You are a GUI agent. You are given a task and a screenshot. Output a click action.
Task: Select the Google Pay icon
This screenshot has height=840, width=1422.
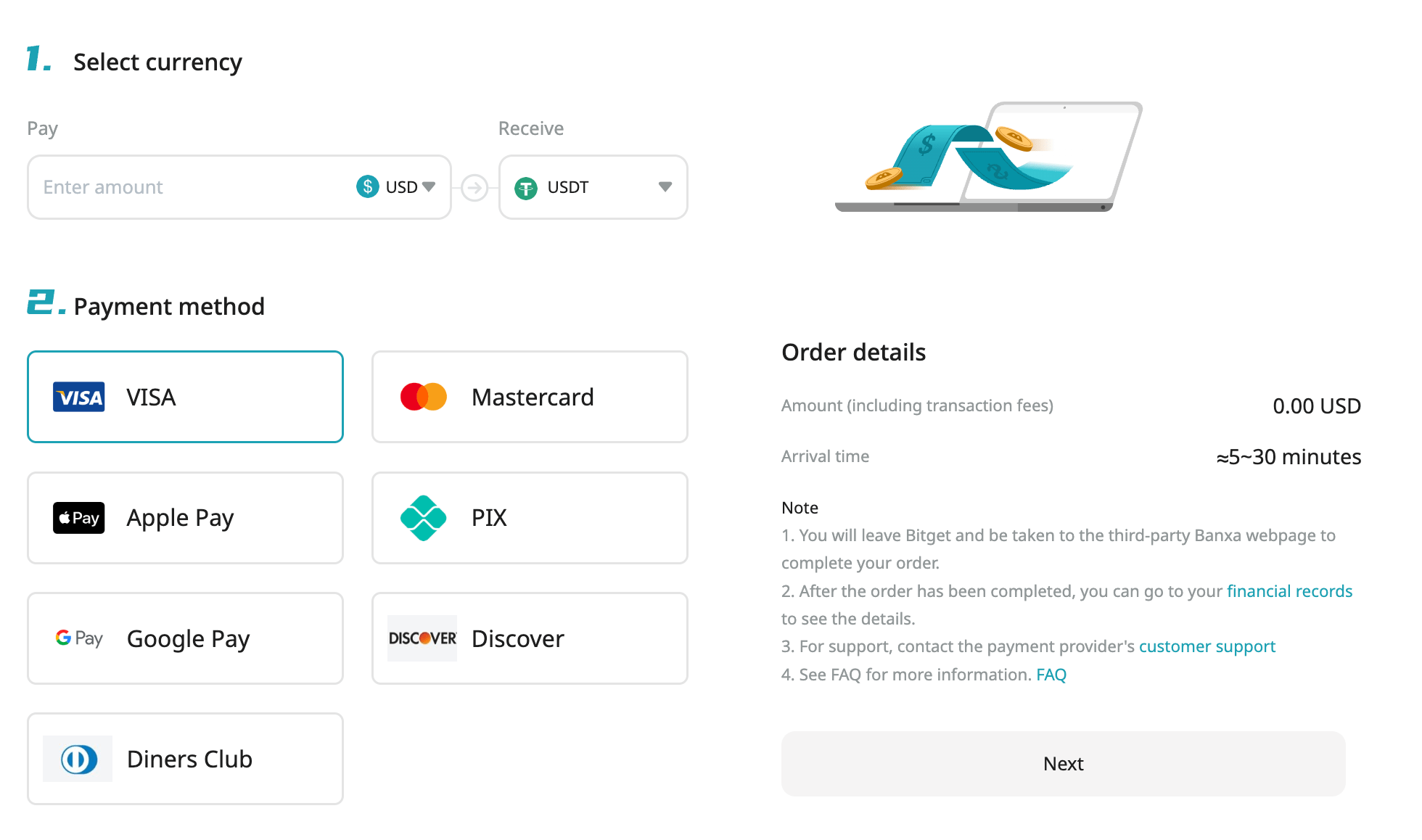point(80,638)
